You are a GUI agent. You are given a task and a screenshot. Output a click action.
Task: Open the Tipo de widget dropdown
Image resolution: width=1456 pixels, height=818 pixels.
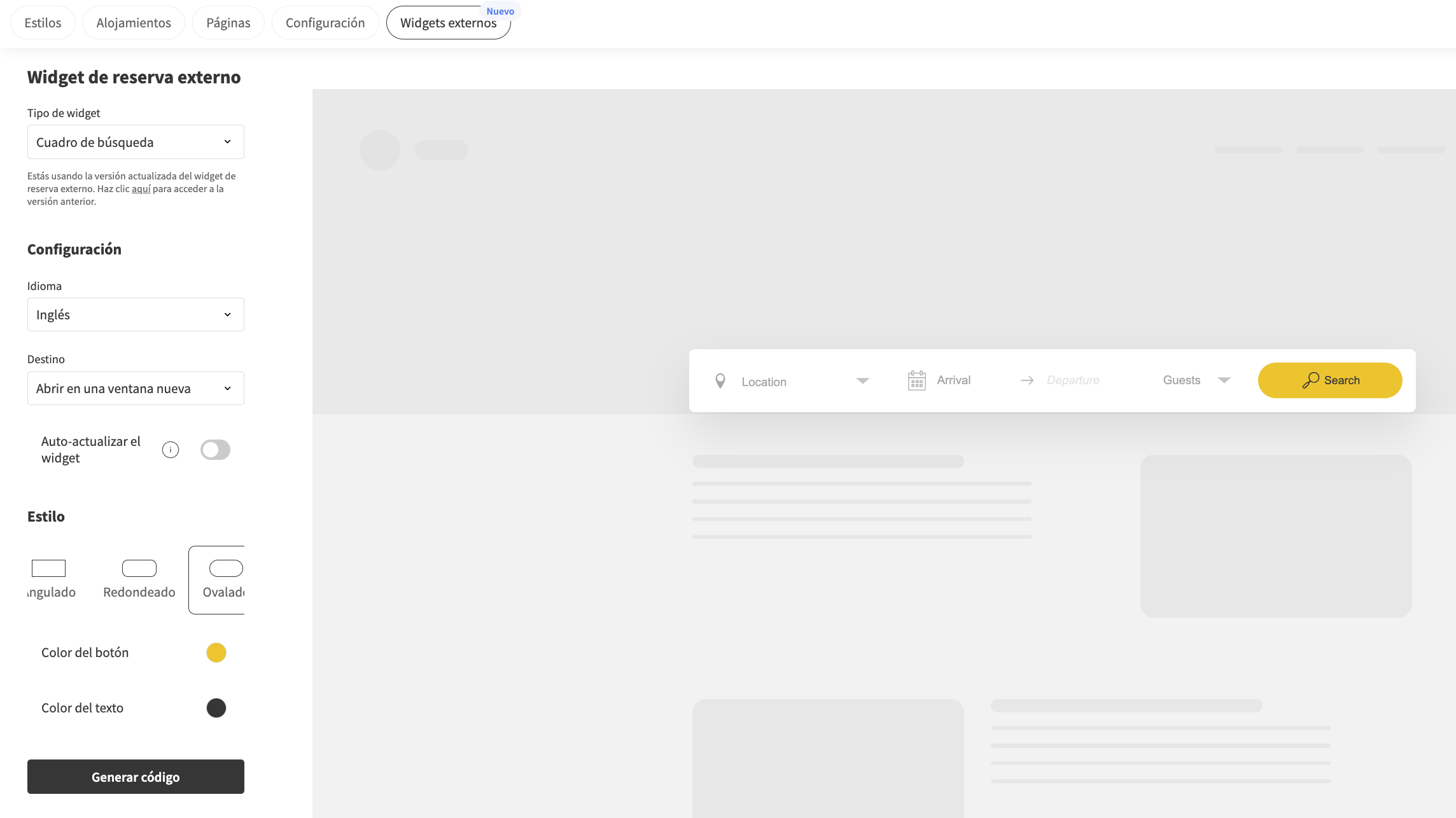pos(136,142)
